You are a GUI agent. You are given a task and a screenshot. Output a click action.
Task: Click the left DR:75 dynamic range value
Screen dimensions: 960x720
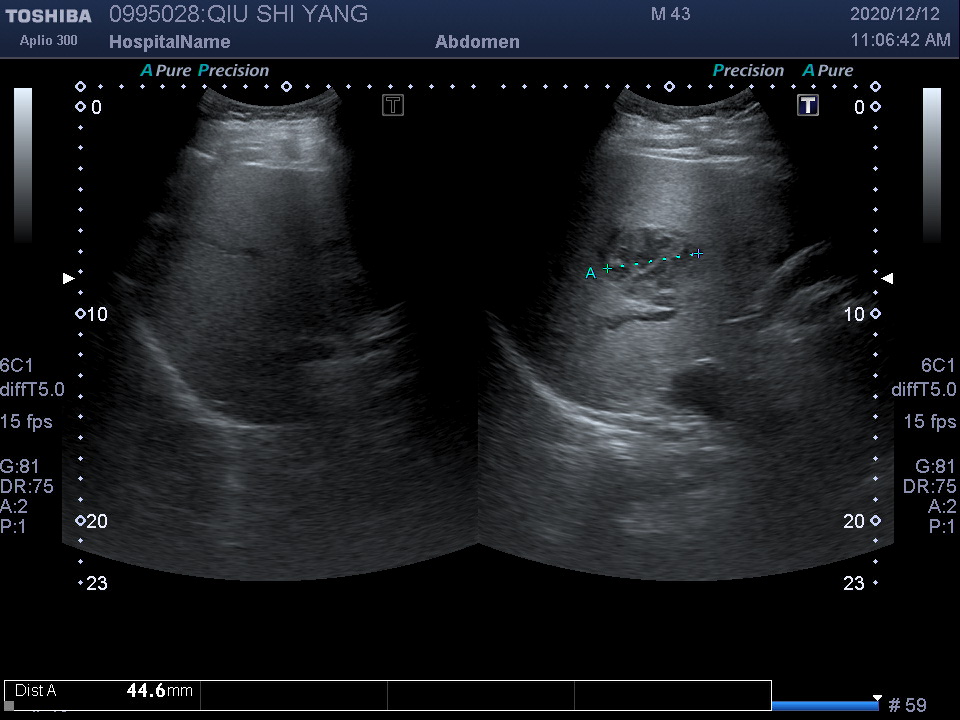point(27,486)
